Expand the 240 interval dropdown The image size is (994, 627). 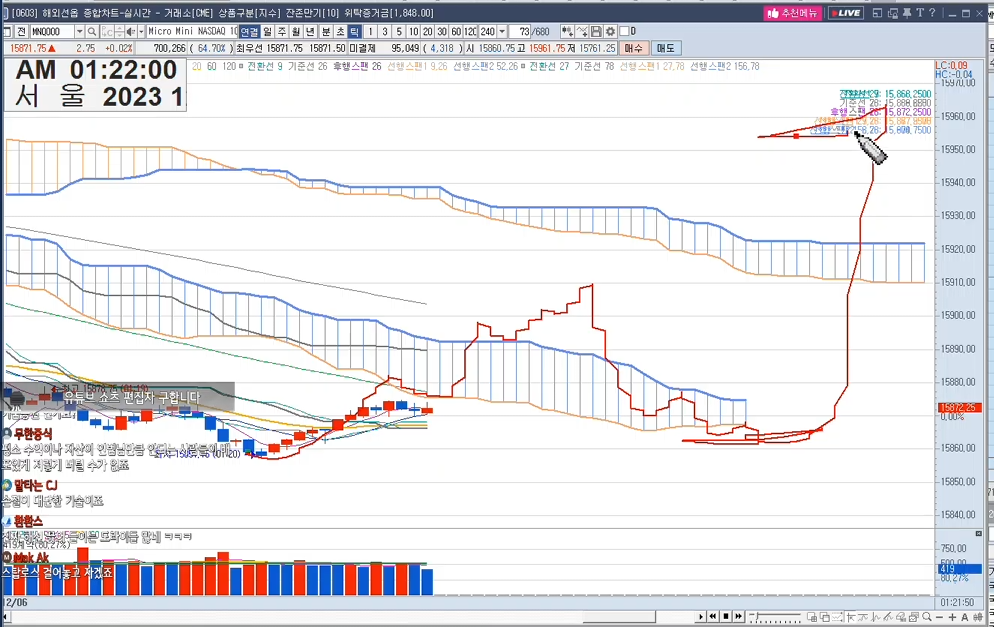[502, 32]
